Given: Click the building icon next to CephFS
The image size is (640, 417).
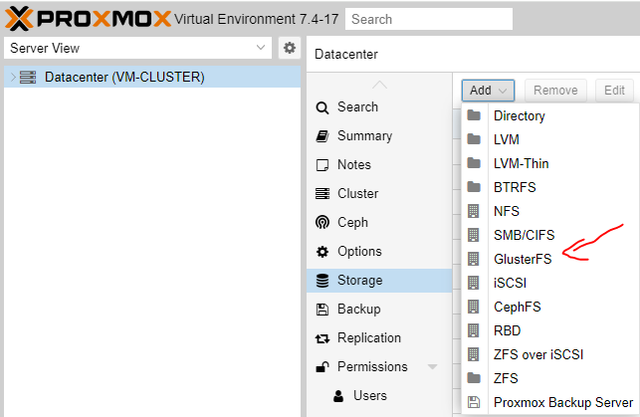Looking at the screenshot, I should [x=473, y=306].
